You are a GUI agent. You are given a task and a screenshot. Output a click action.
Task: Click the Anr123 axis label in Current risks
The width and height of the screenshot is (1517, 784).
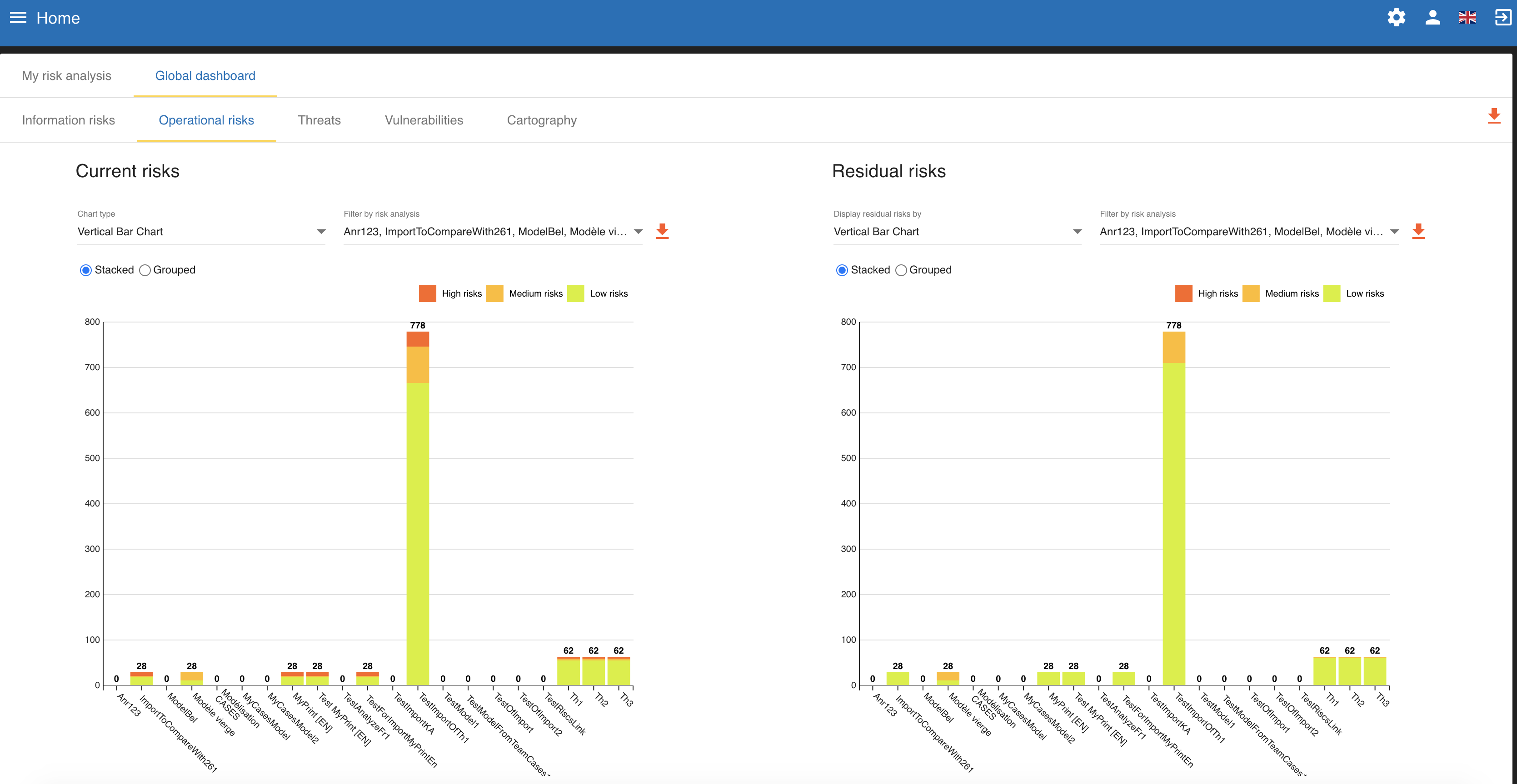click(128, 705)
